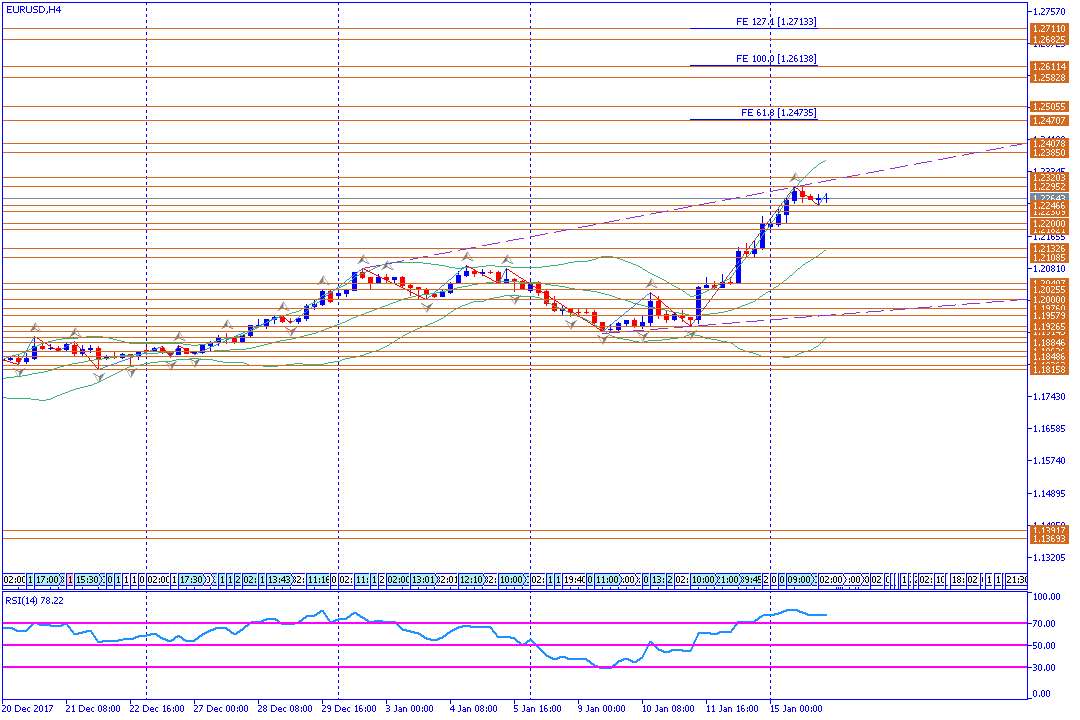
Task: Click the 1.27570 price scale value
Action: click(x=1049, y=12)
